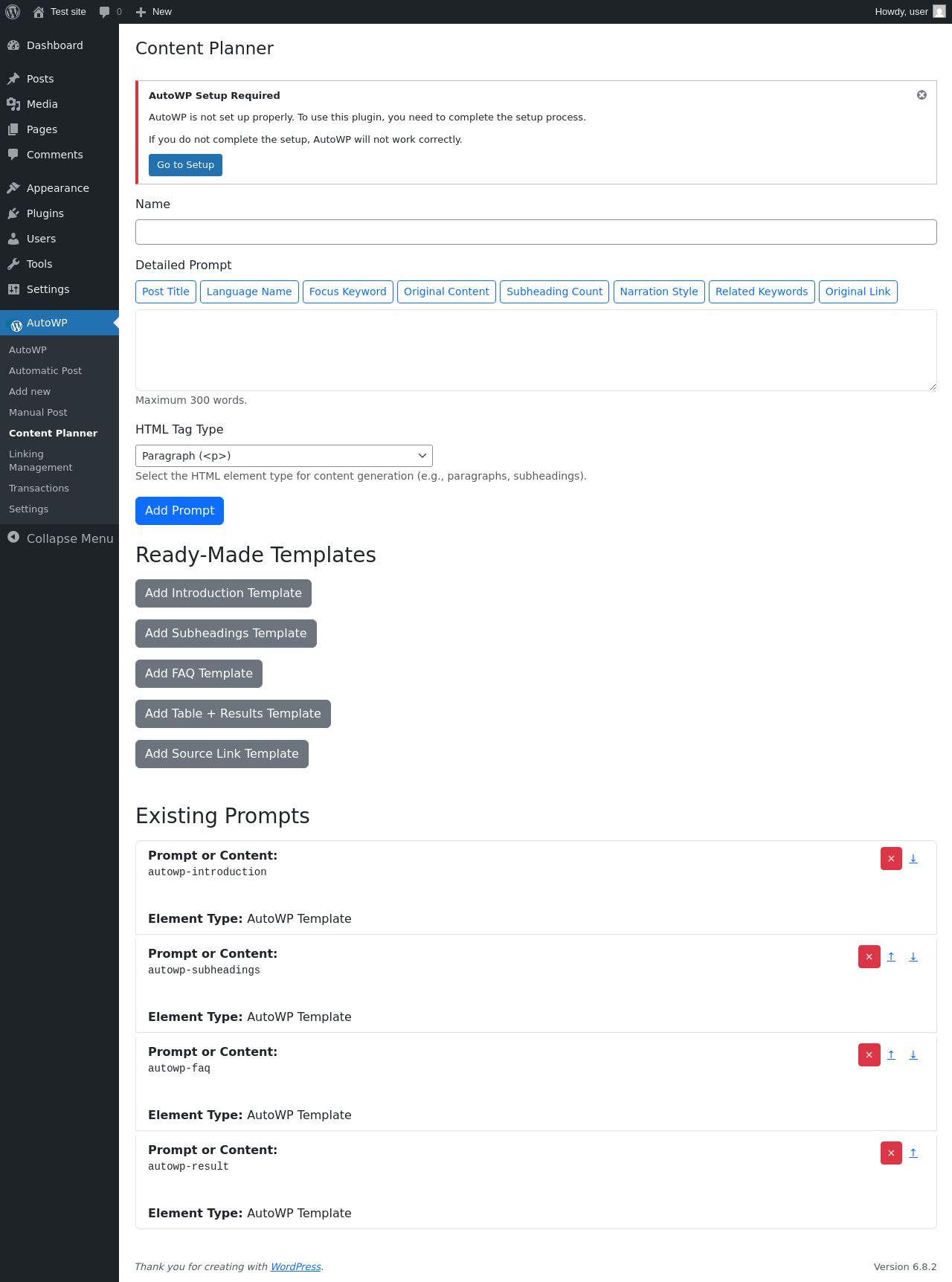Insert the Original Content tag

point(446,292)
